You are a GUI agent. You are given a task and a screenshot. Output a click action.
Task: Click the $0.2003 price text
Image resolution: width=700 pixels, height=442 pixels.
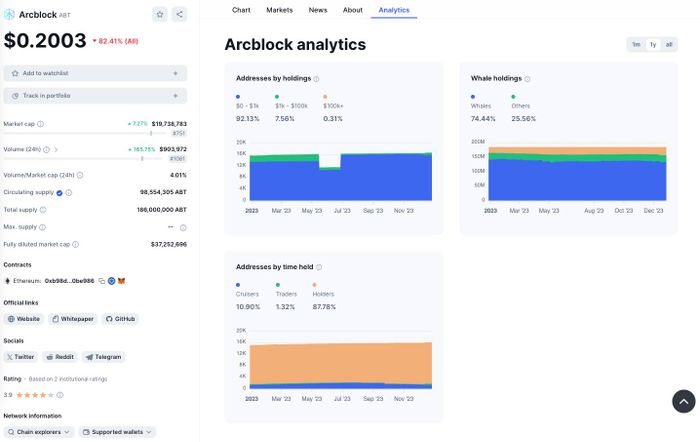click(45, 41)
